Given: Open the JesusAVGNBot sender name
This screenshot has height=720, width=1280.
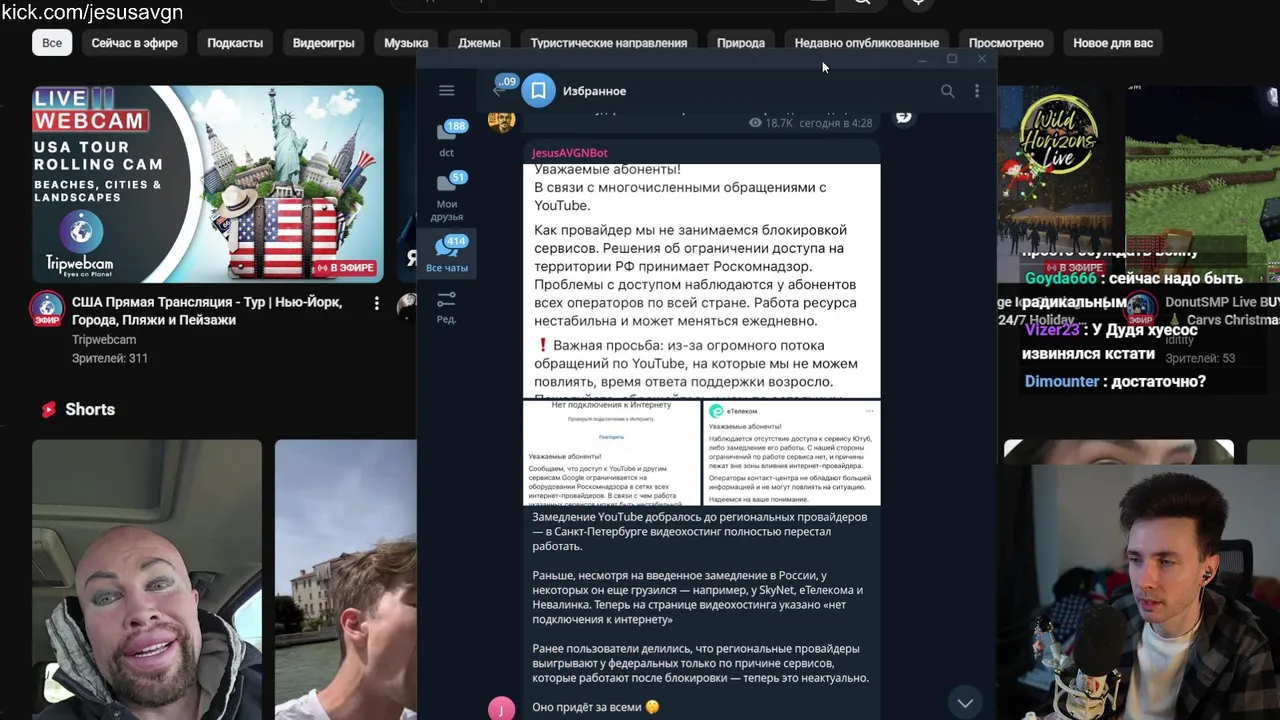Looking at the screenshot, I should coord(570,153).
